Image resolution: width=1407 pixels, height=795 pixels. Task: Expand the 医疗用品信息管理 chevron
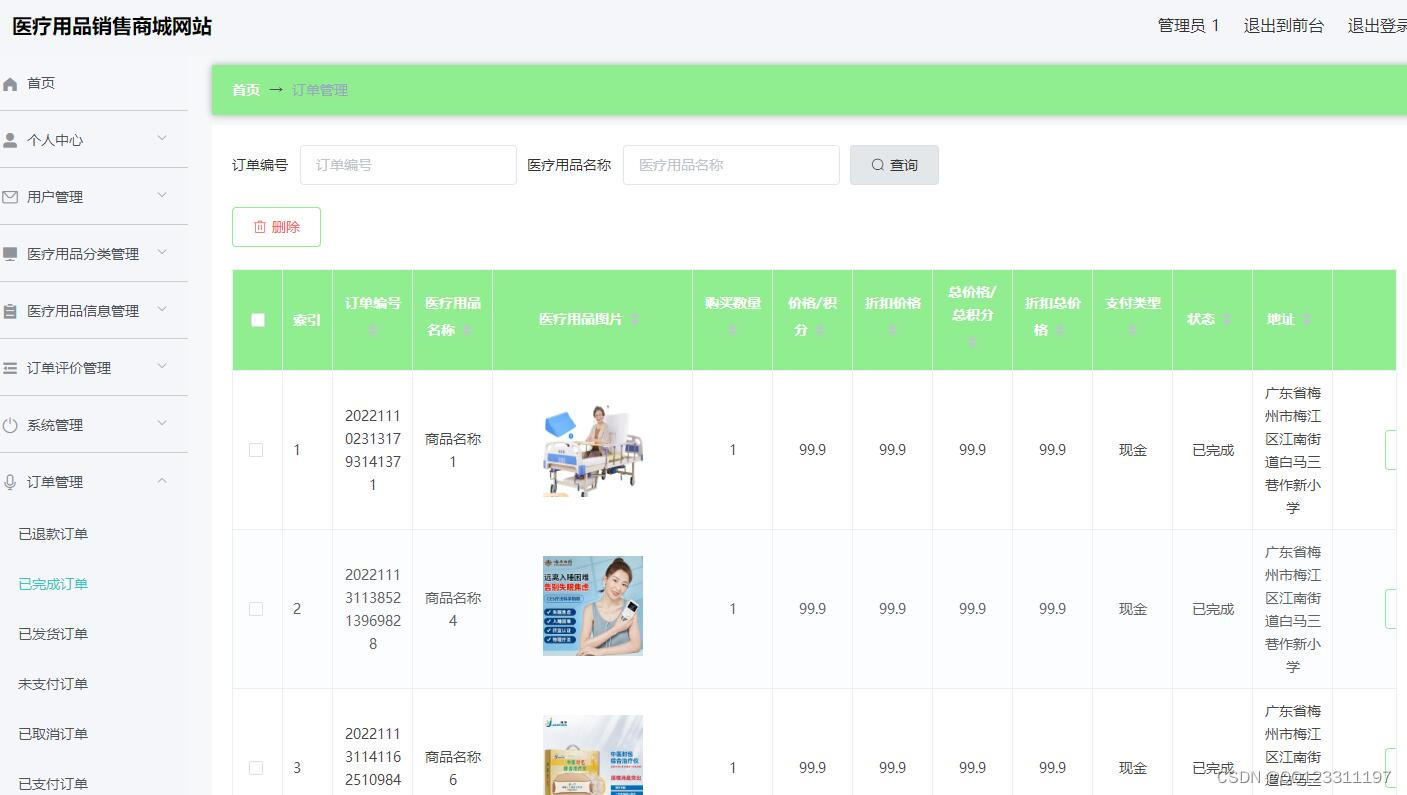point(162,309)
